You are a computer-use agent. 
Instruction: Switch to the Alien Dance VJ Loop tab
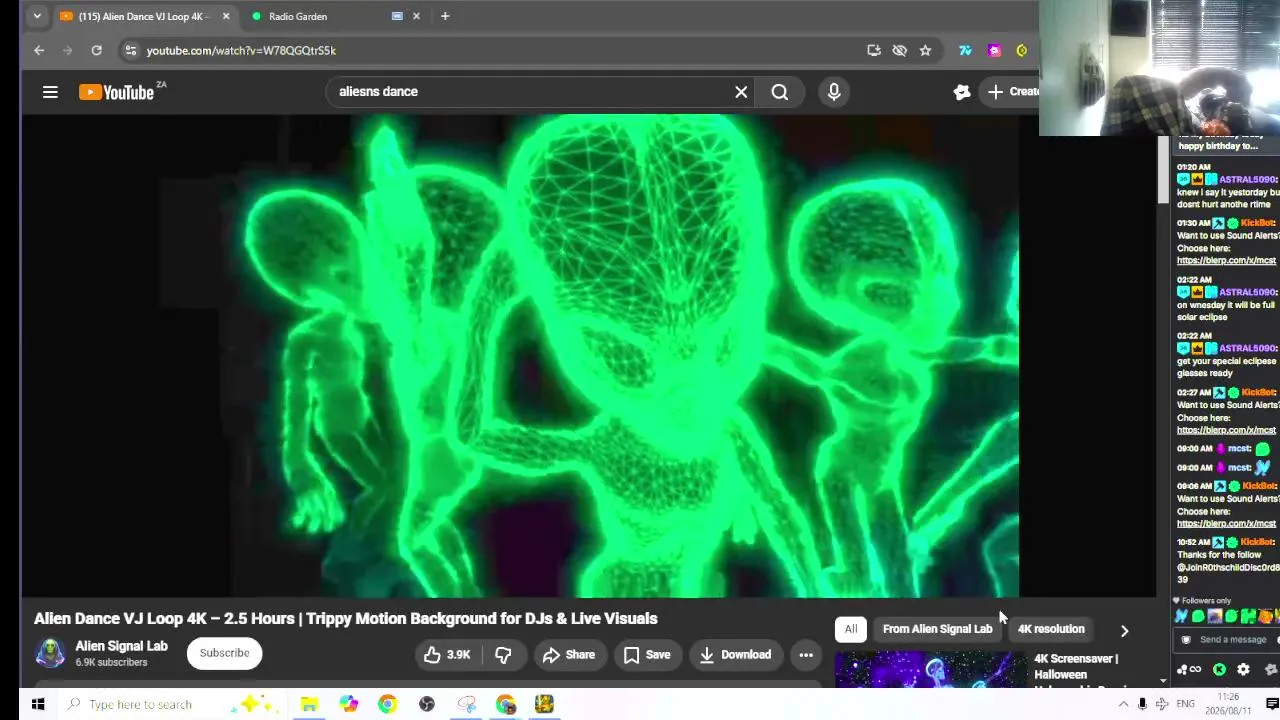point(145,16)
